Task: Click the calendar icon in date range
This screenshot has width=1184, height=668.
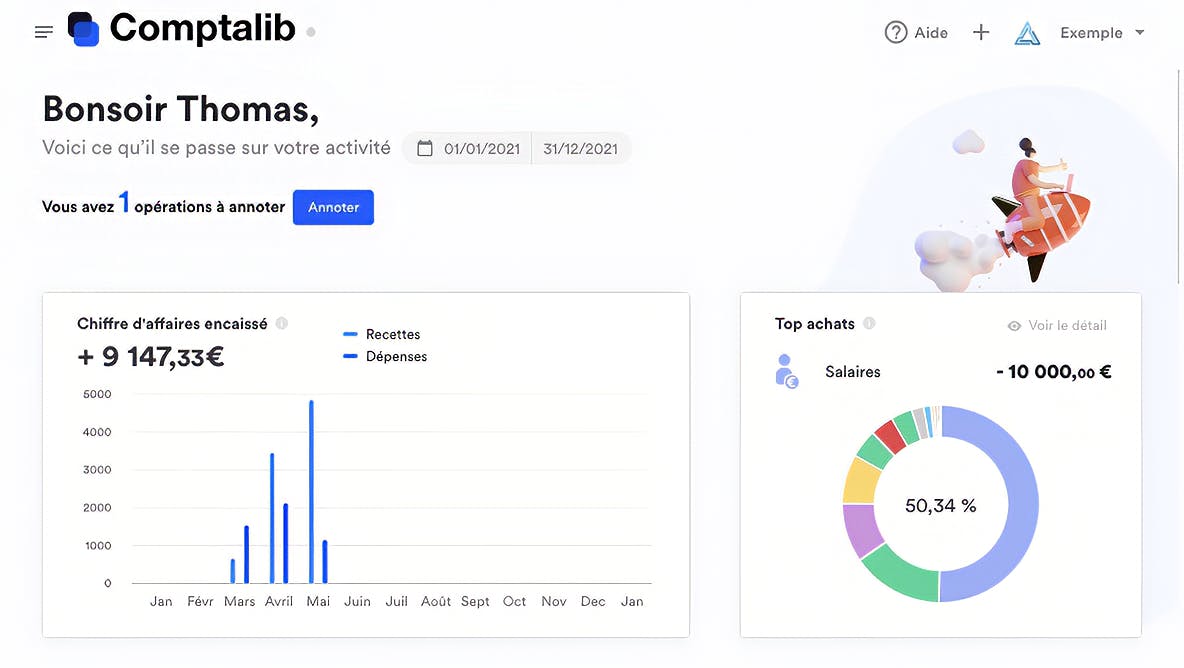Action: (425, 149)
